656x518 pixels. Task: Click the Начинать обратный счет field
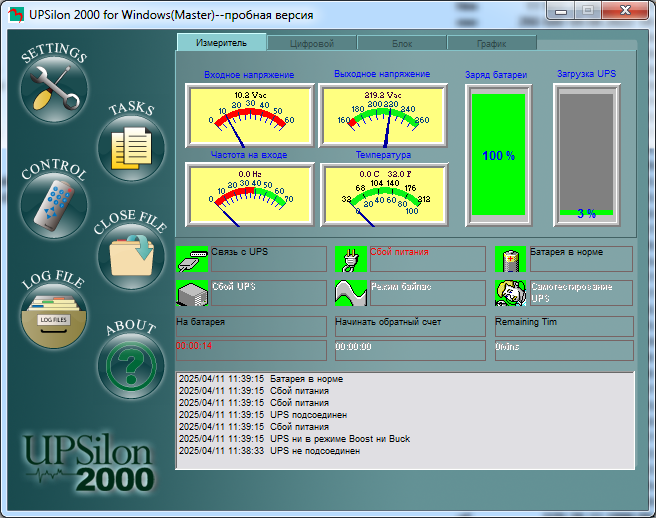410,326
